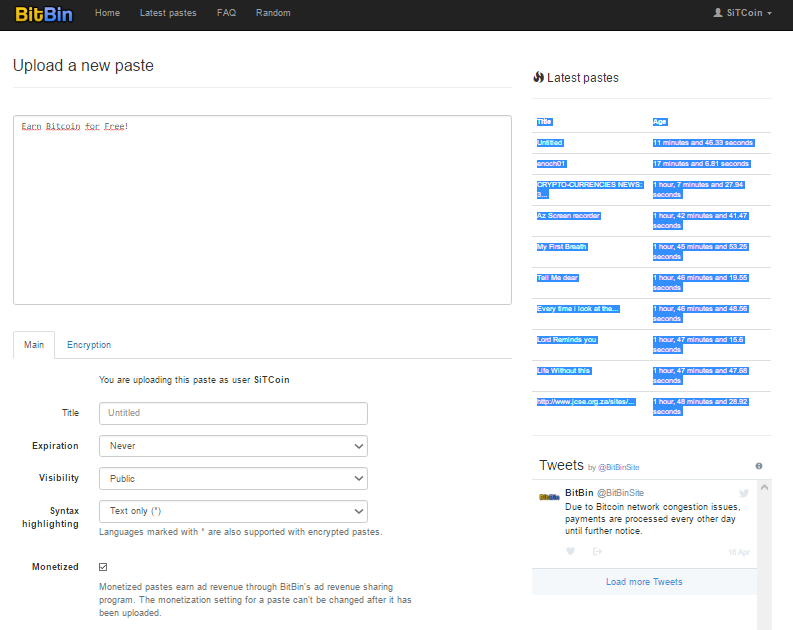Open the Az Screen recorder paste

[568, 215]
